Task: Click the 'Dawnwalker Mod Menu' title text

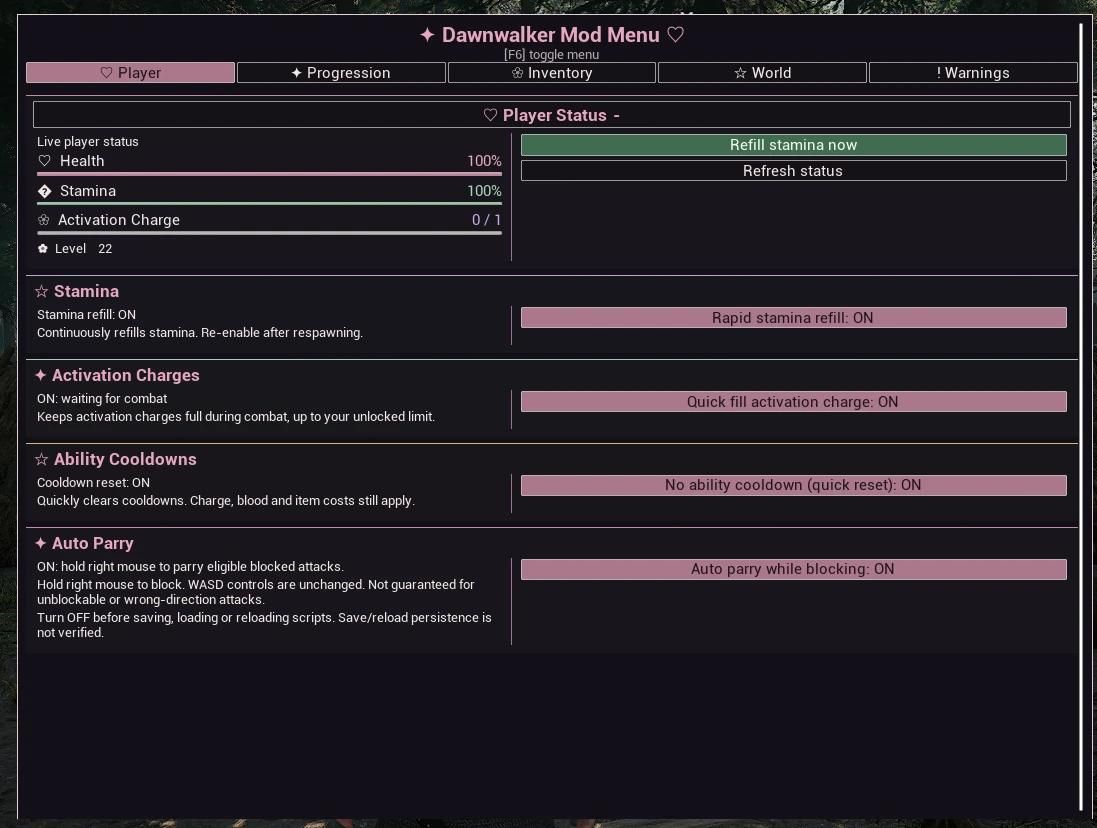Action: pos(551,35)
